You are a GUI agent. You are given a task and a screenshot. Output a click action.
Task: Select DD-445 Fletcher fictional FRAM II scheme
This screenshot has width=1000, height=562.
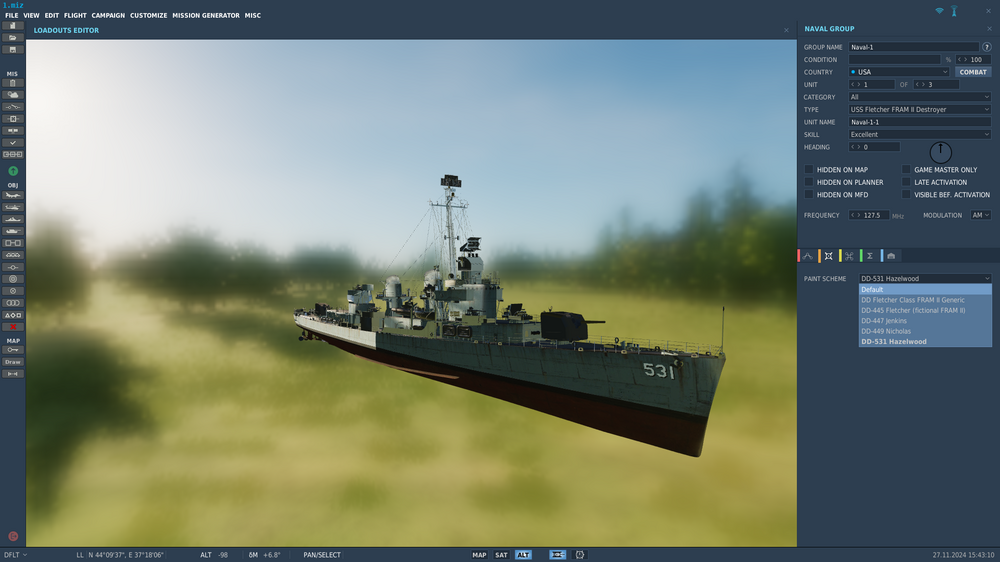coord(925,311)
